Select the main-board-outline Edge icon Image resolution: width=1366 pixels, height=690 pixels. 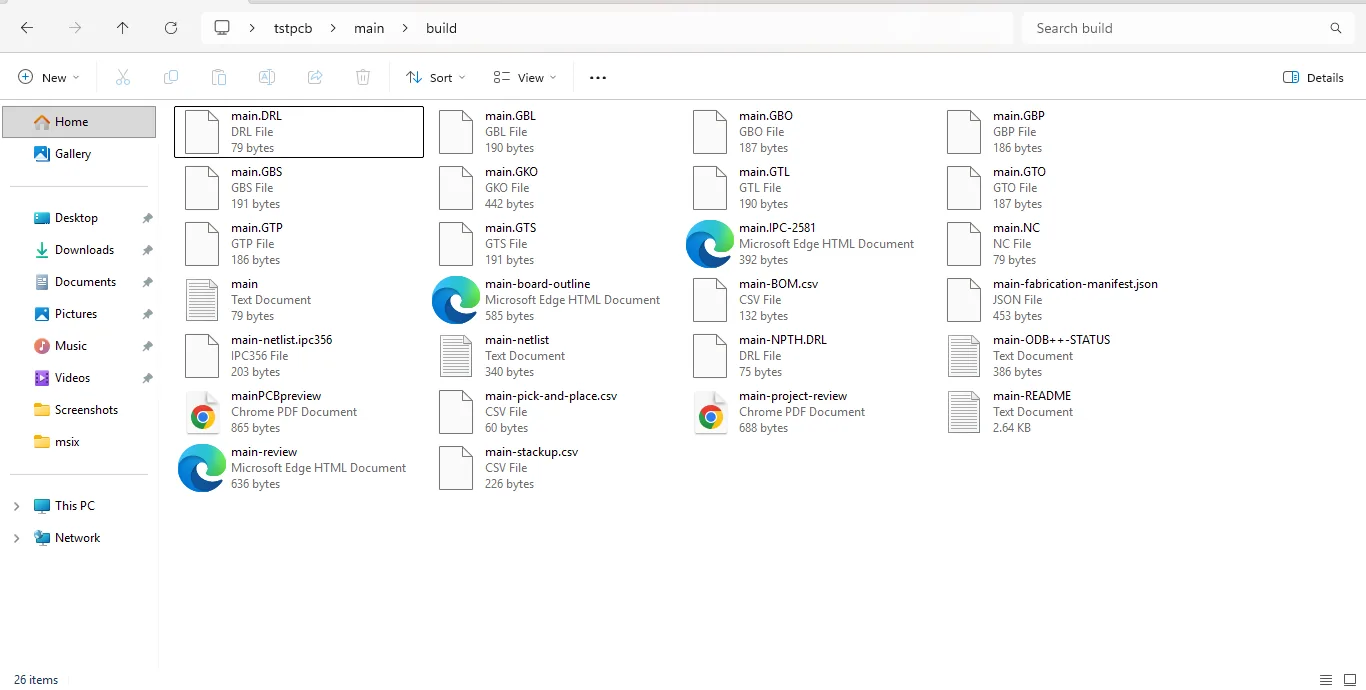456,300
